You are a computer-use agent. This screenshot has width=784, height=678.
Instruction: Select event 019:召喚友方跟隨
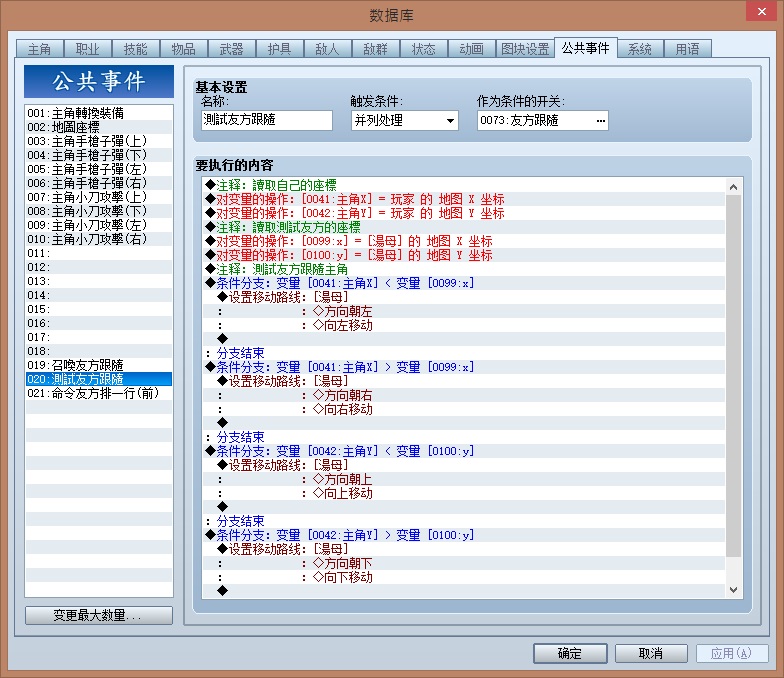(98, 365)
